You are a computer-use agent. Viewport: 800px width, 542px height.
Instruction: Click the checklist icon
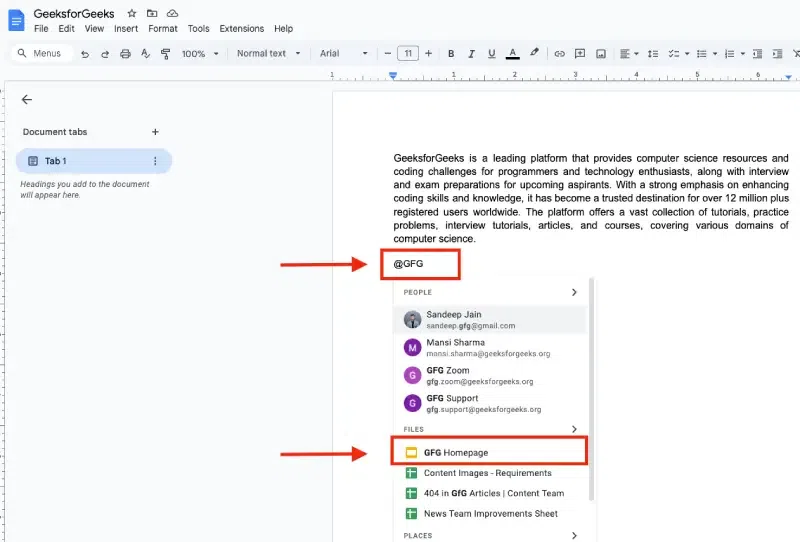(x=673, y=54)
